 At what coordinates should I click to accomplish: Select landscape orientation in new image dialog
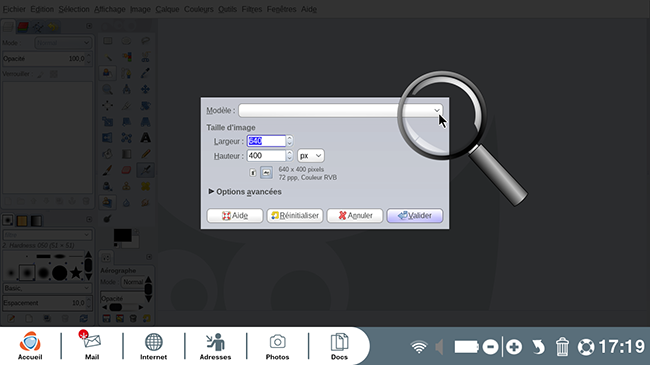(x=267, y=173)
